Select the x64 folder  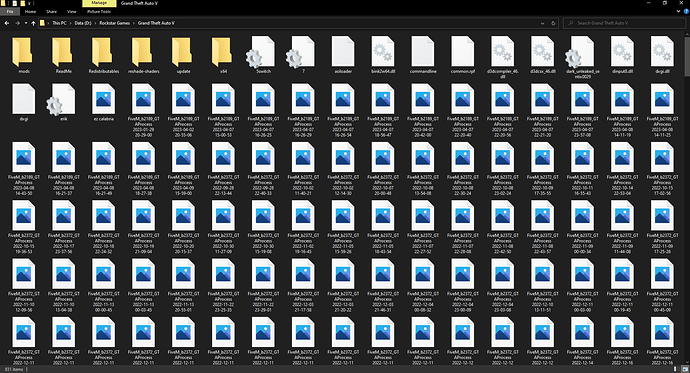pyautogui.click(x=223, y=55)
